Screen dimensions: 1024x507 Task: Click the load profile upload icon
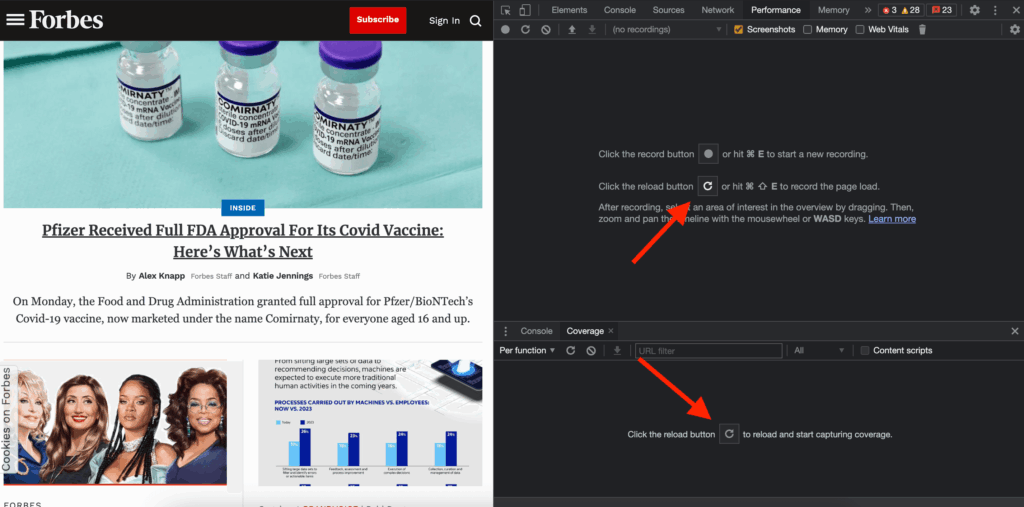coord(571,29)
